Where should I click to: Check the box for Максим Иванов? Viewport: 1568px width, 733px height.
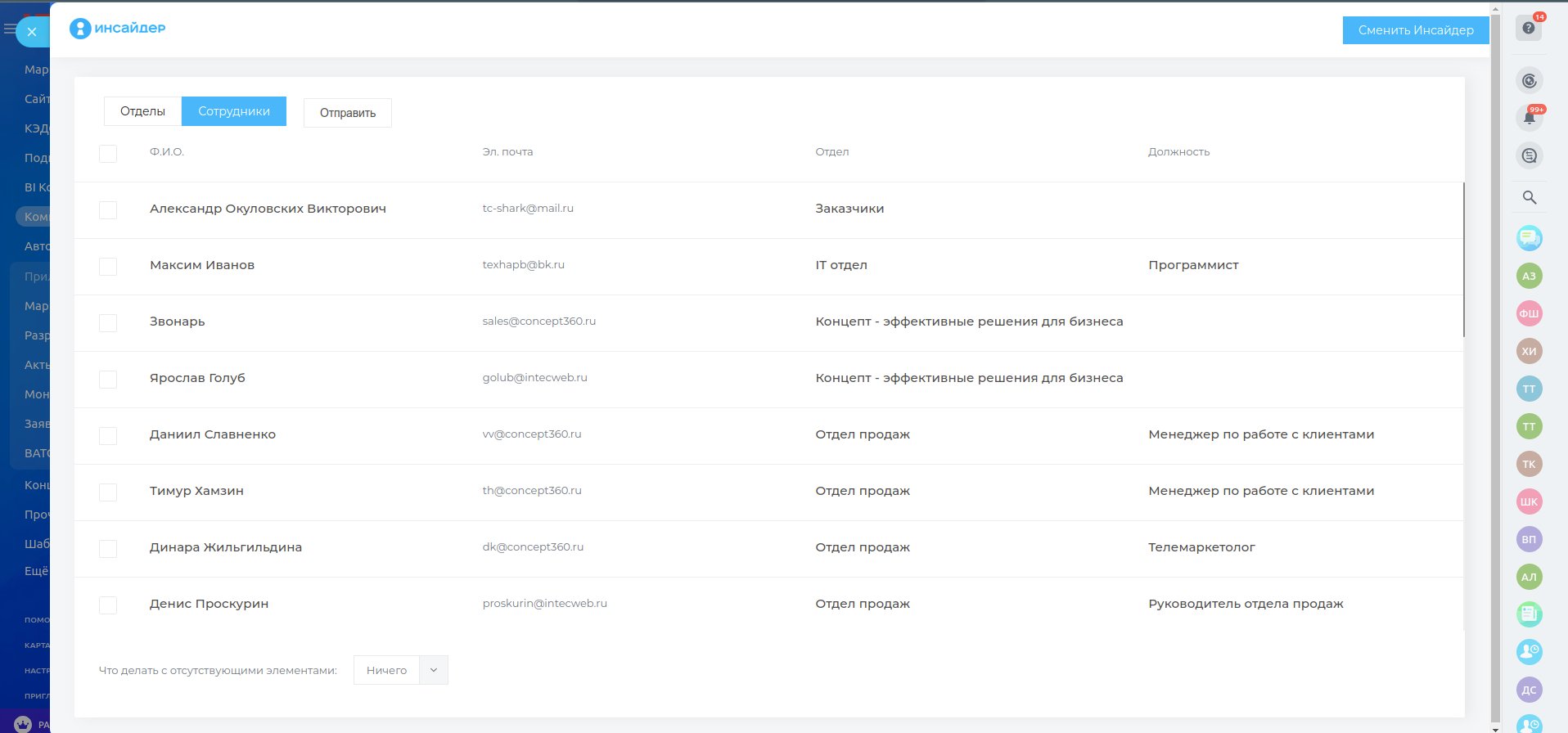[x=108, y=267]
